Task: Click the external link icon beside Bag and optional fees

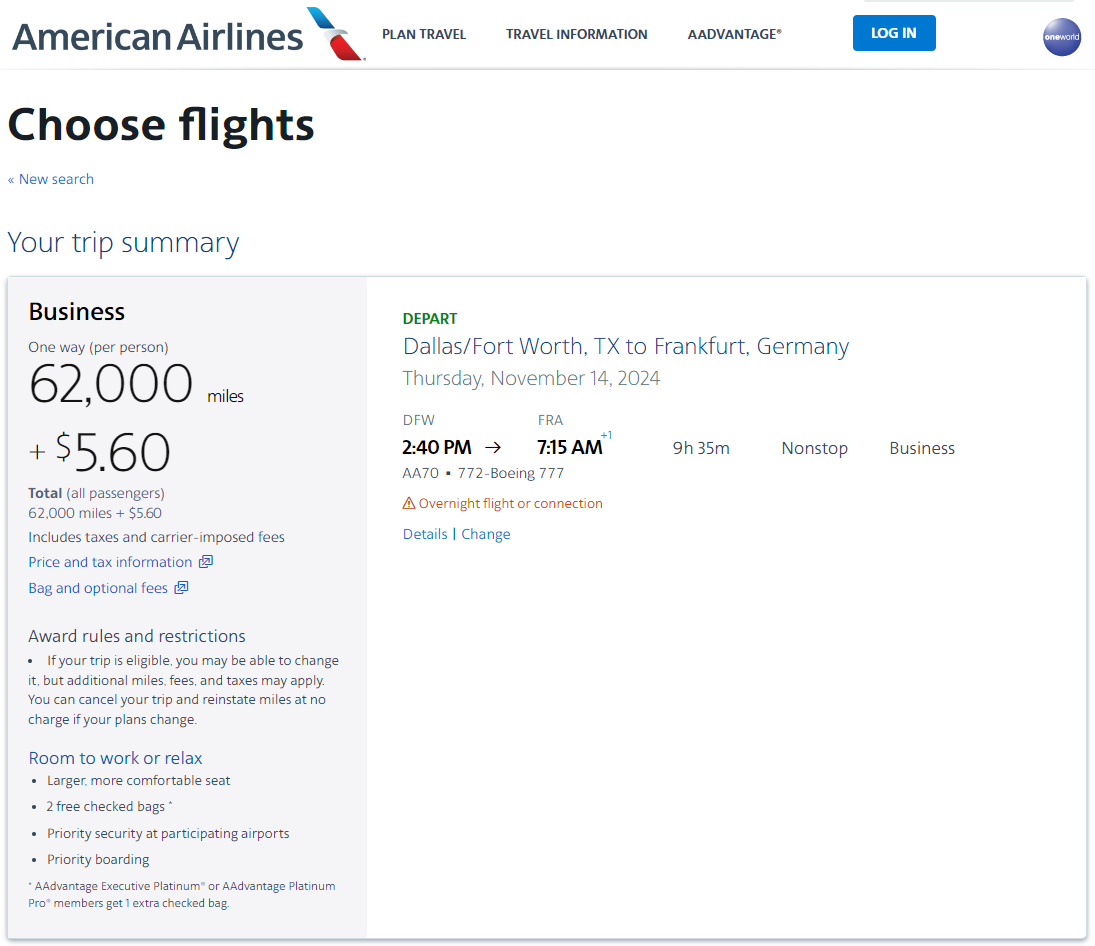Action: [x=181, y=588]
